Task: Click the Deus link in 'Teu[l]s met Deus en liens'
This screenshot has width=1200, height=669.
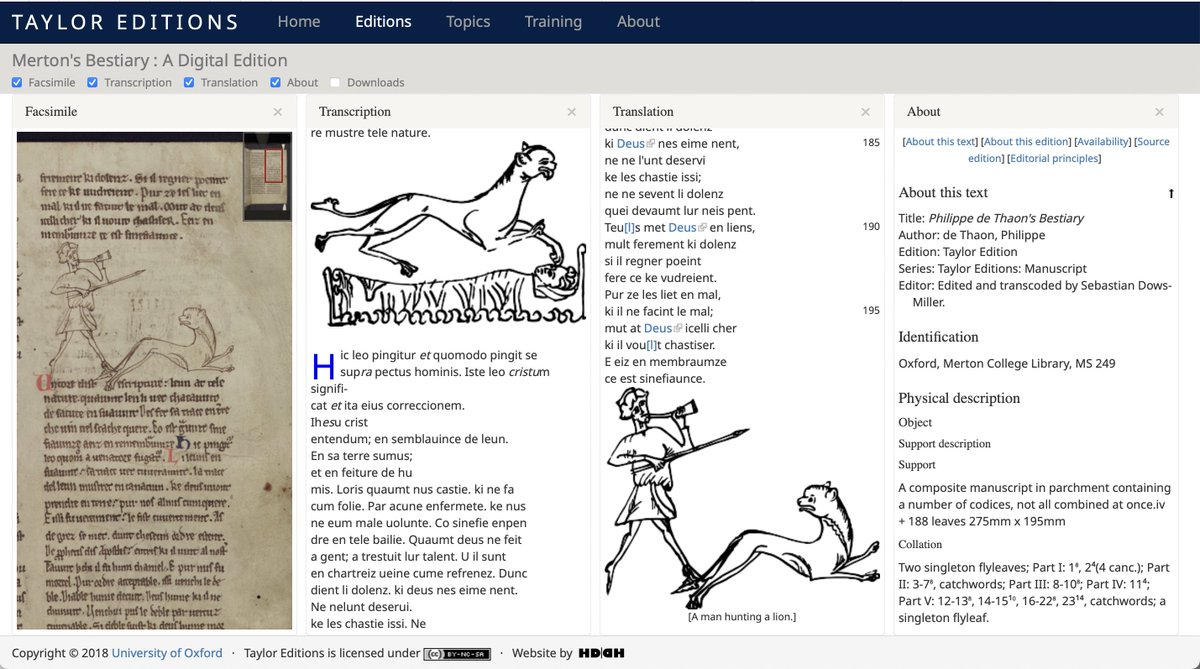Action: tap(682, 228)
